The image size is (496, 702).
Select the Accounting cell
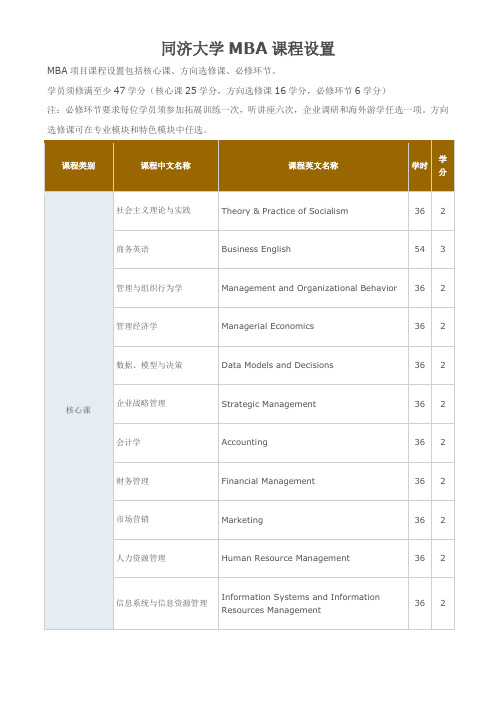point(313,443)
